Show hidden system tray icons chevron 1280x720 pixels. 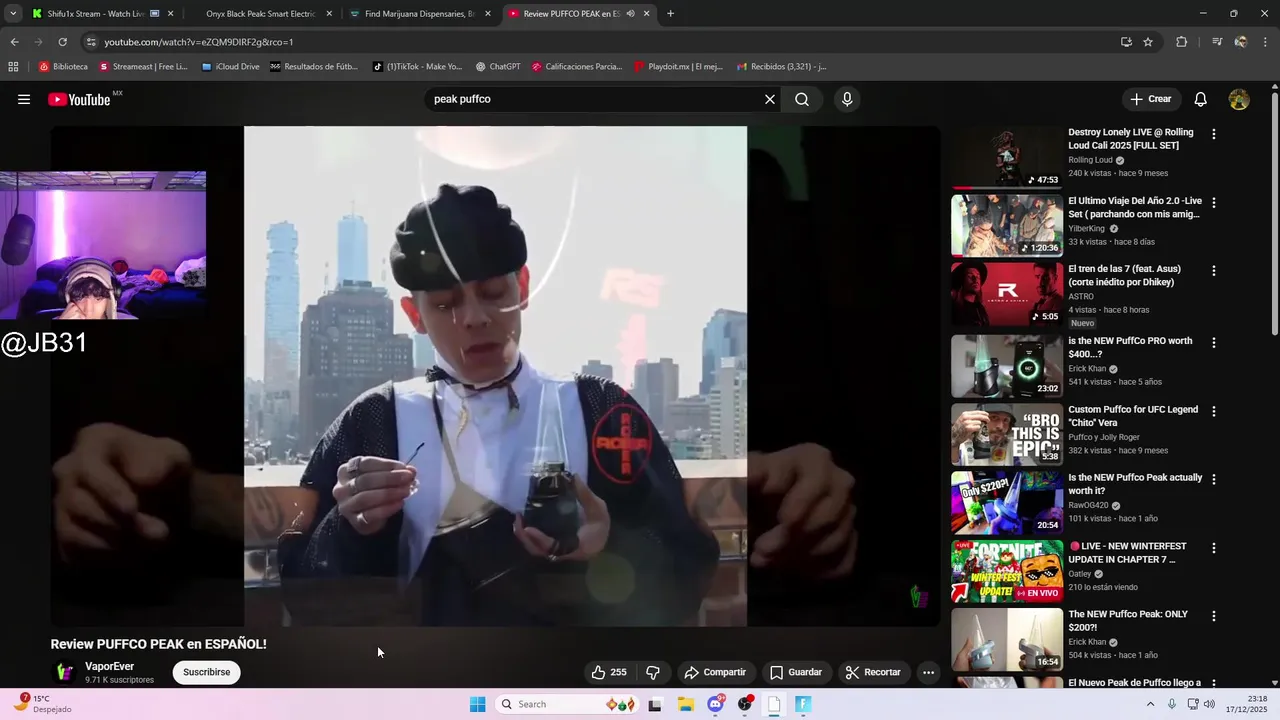(1150, 704)
